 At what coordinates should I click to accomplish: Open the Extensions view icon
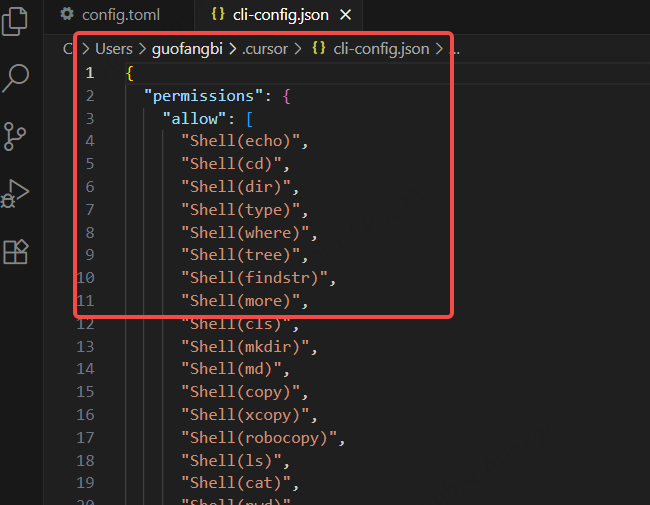pos(15,252)
